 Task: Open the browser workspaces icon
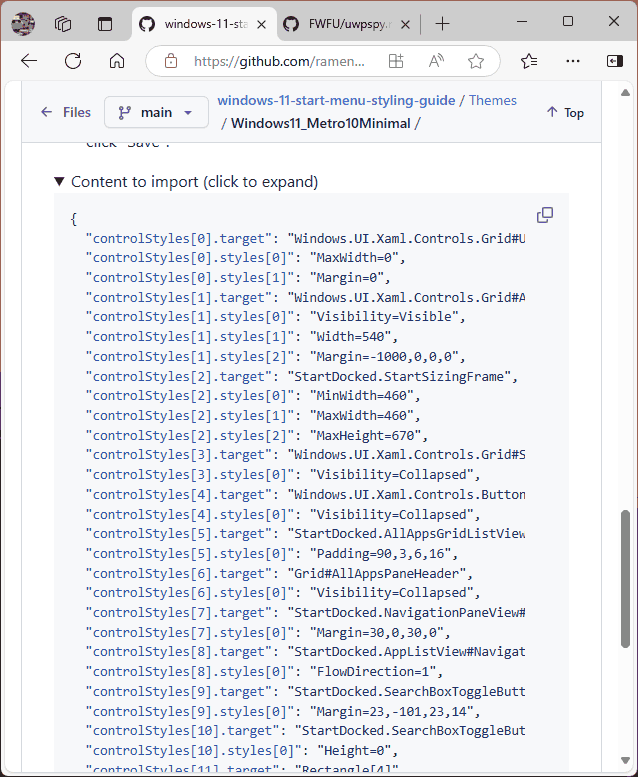[x=63, y=23]
